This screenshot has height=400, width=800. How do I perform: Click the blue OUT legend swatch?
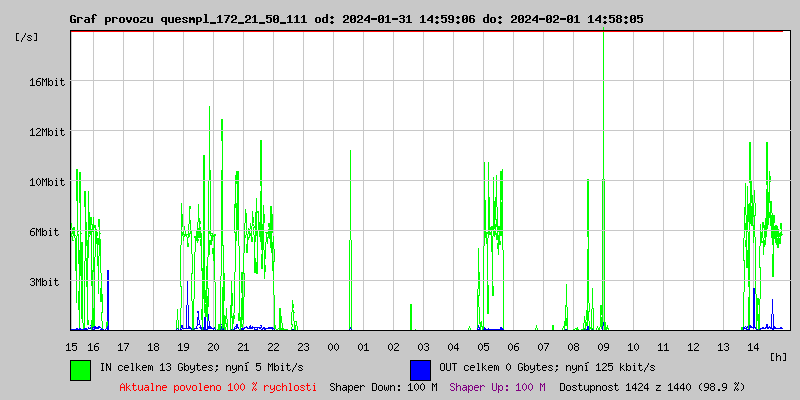pyautogui.click(x=420, y=369)
